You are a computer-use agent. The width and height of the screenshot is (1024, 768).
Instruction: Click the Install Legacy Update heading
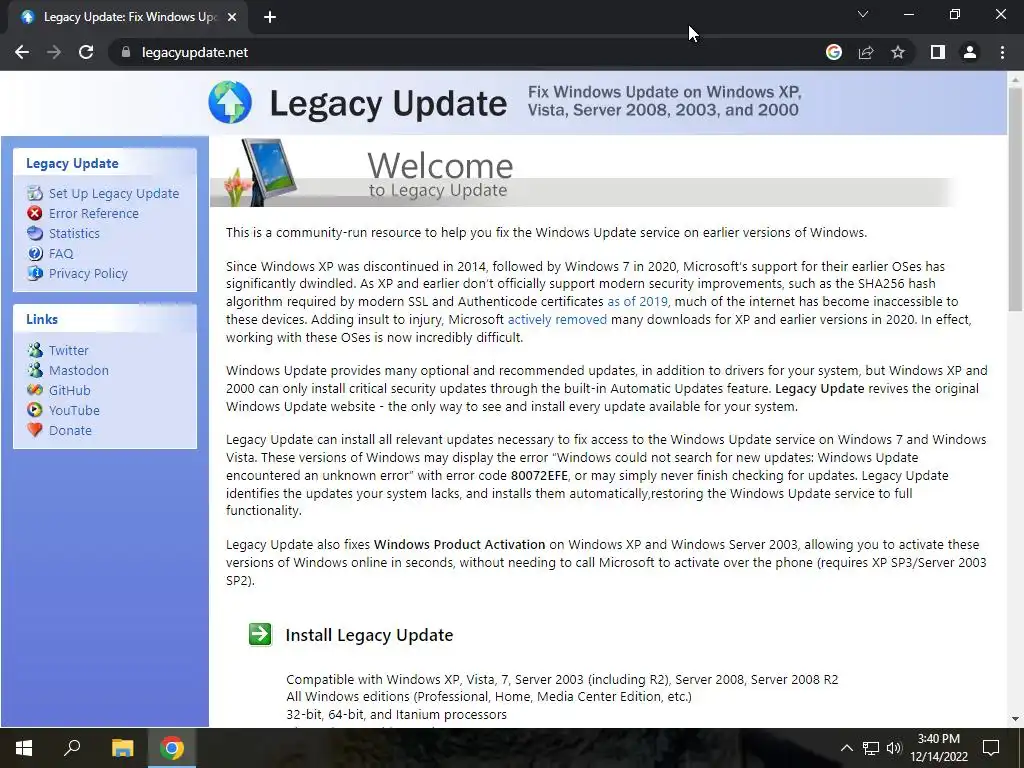[x=369, y=635]
